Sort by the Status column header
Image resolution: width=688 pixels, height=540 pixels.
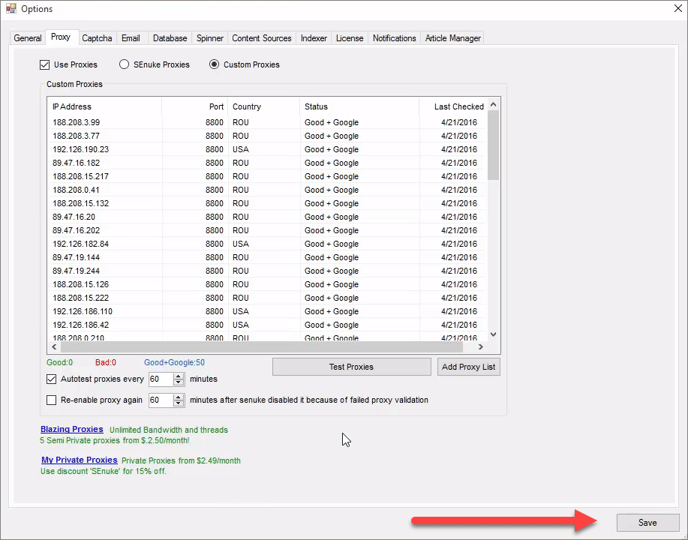point(359,107)
